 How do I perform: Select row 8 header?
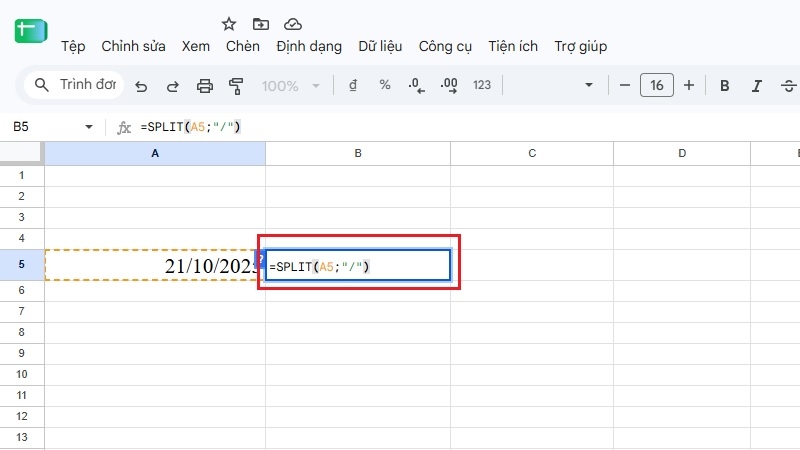tap(21, 332)
